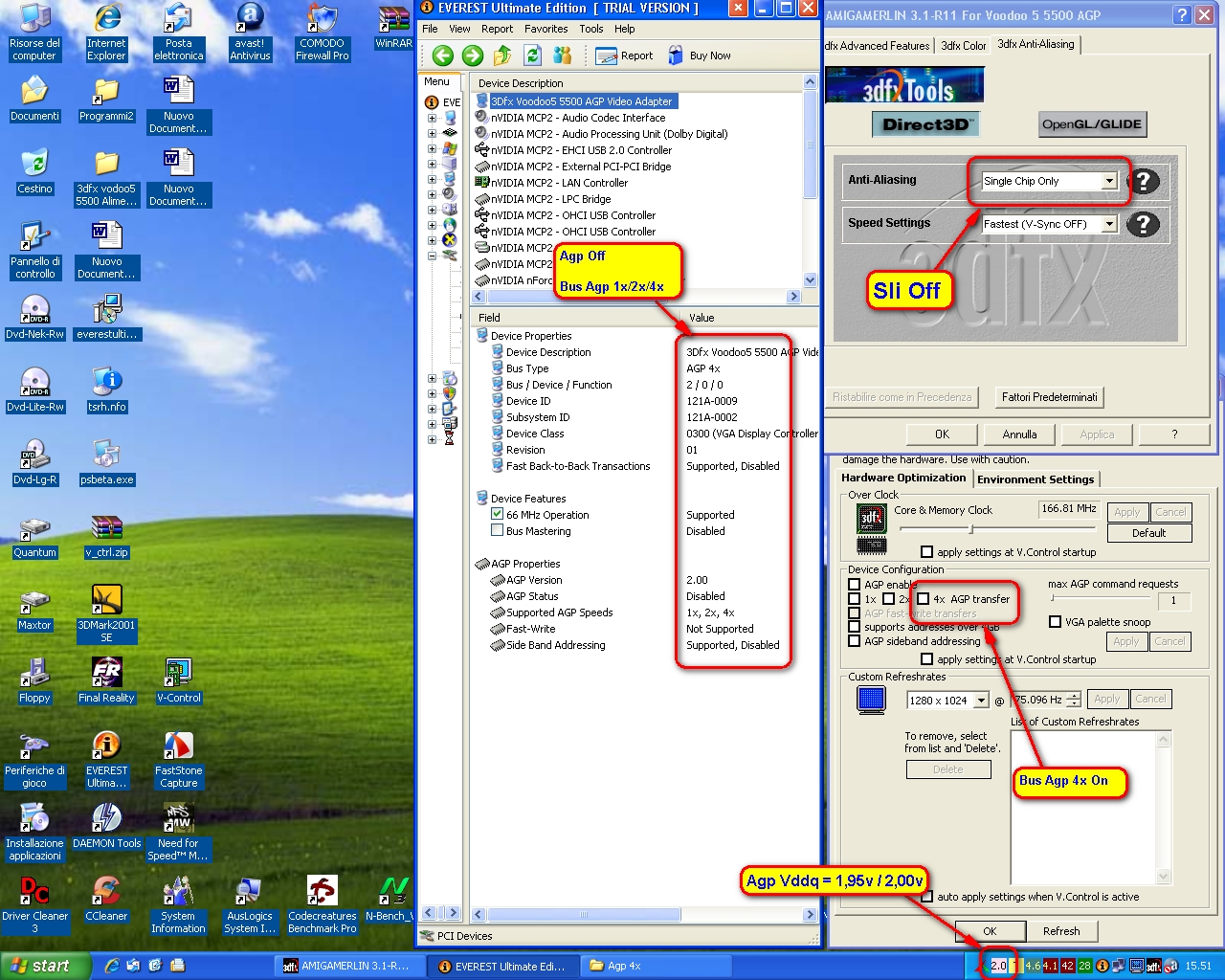Click the OpenGL/GLIDE button

point(1092,123)
